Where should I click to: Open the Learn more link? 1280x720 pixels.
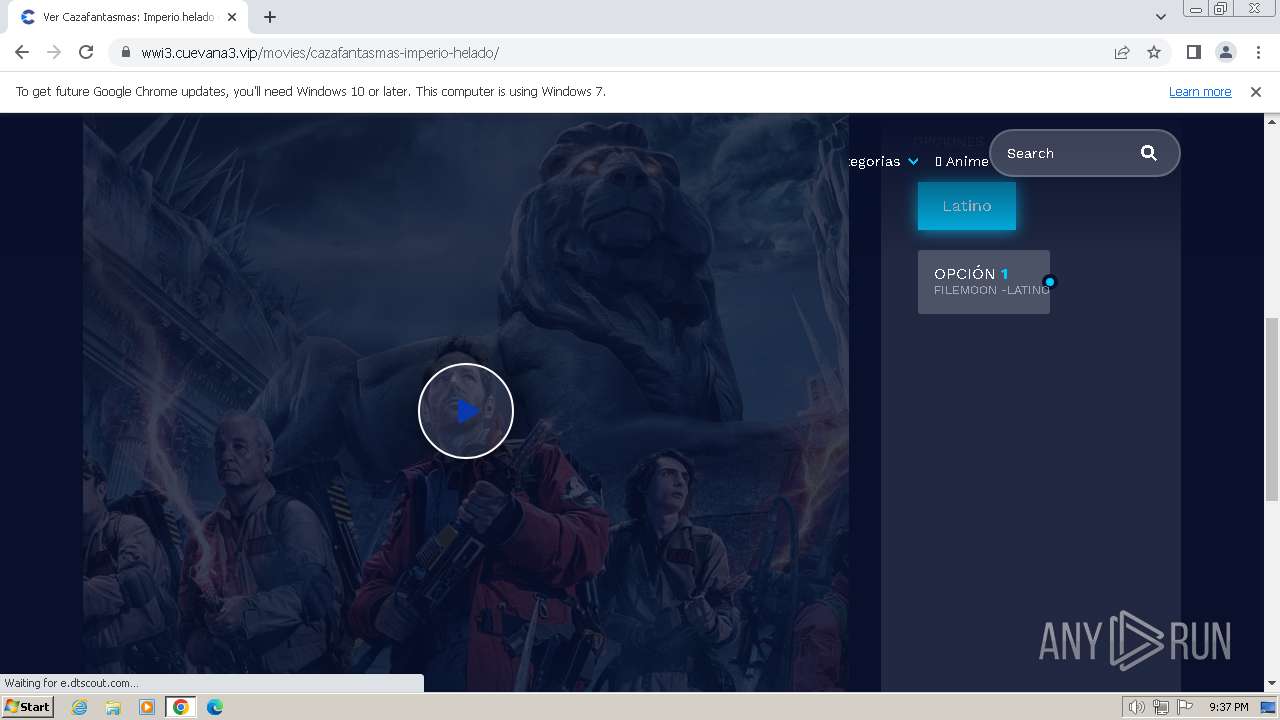coord(1200,91)
